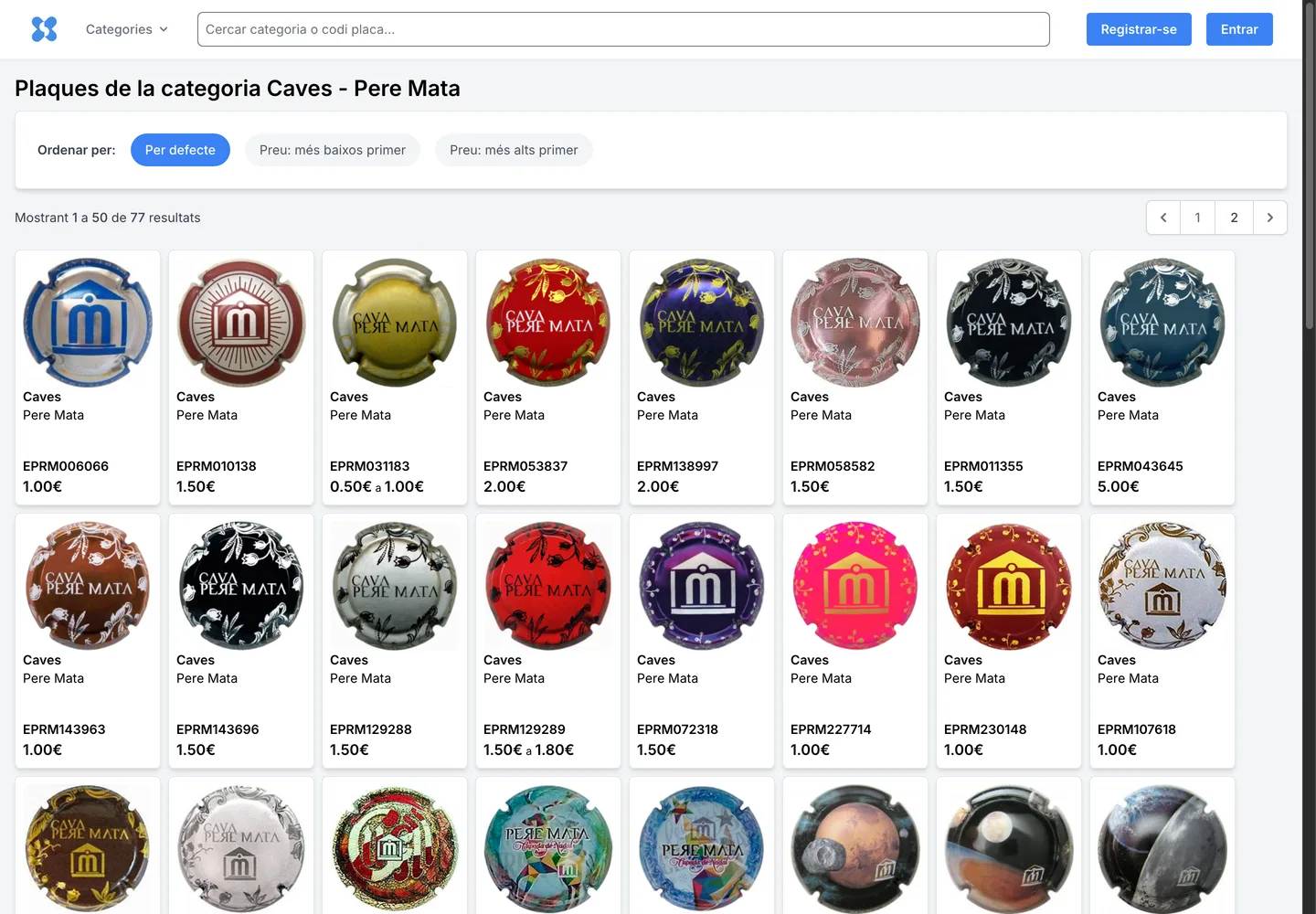Go to page 2 in pagination
The image size is (1316, 914).
pyautogui.click(x=1234, y=218)
